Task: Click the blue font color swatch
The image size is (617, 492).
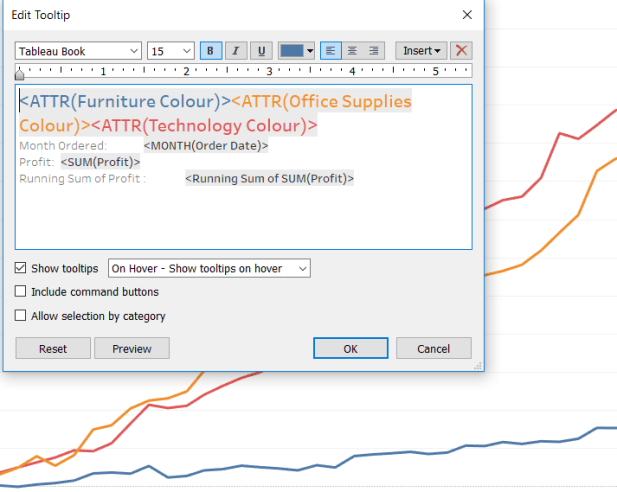Action: 292,51
